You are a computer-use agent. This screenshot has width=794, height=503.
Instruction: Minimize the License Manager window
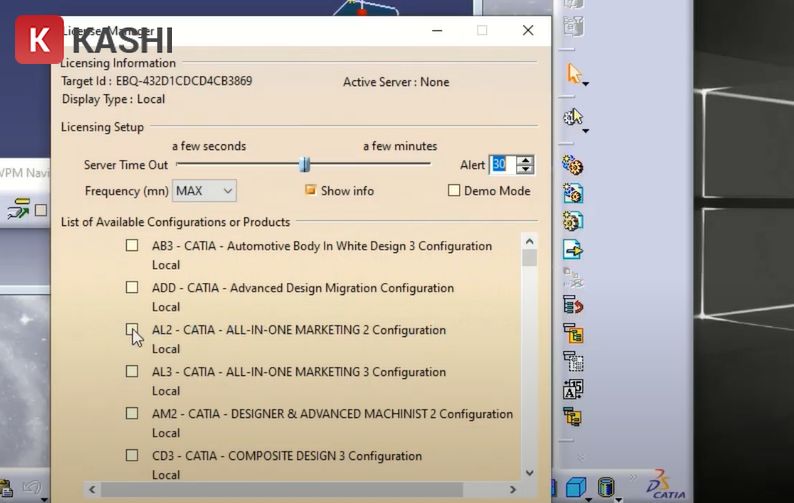click(437, 30)
